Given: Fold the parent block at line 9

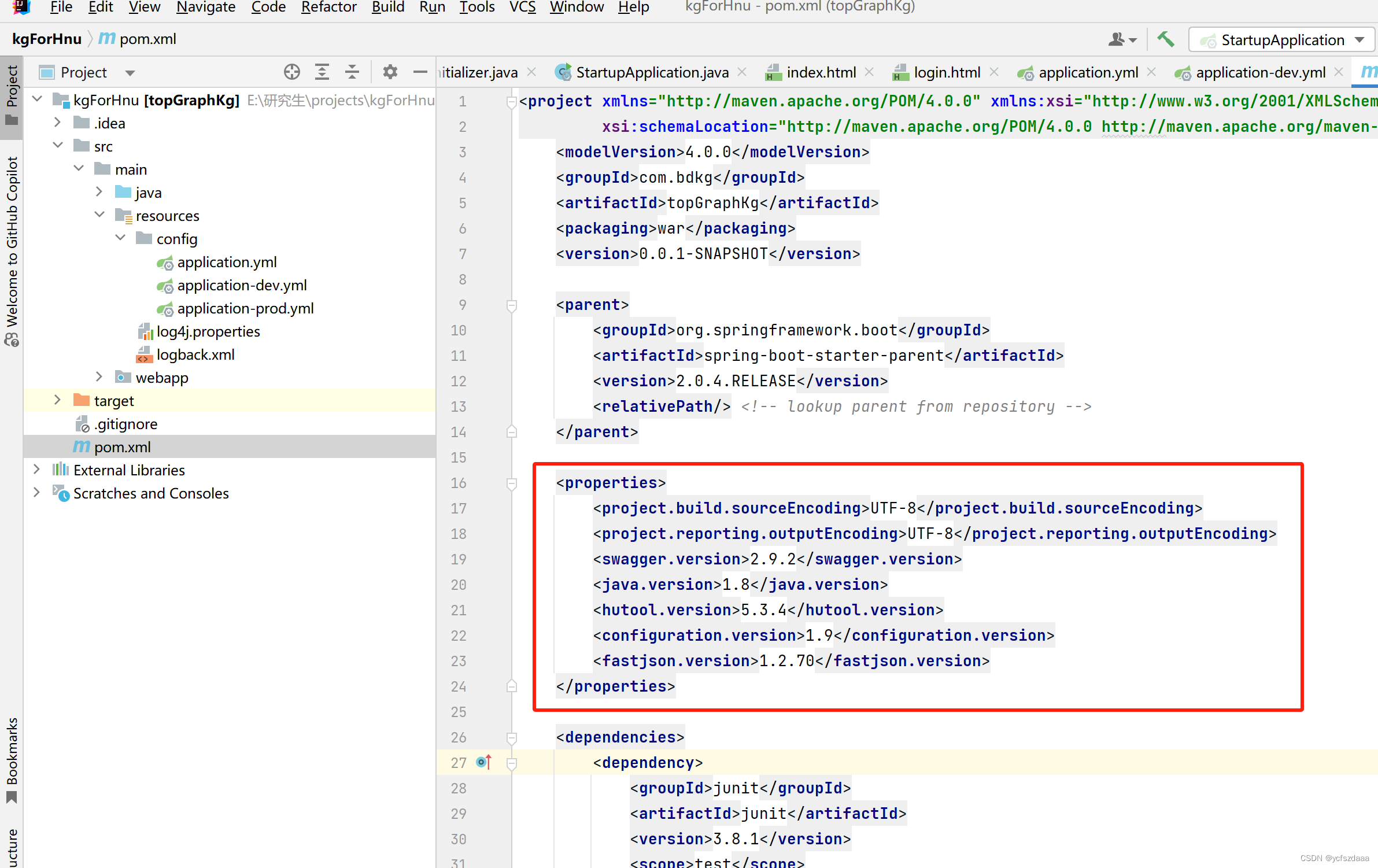Looking at the screenshot, I should [511, 305].
